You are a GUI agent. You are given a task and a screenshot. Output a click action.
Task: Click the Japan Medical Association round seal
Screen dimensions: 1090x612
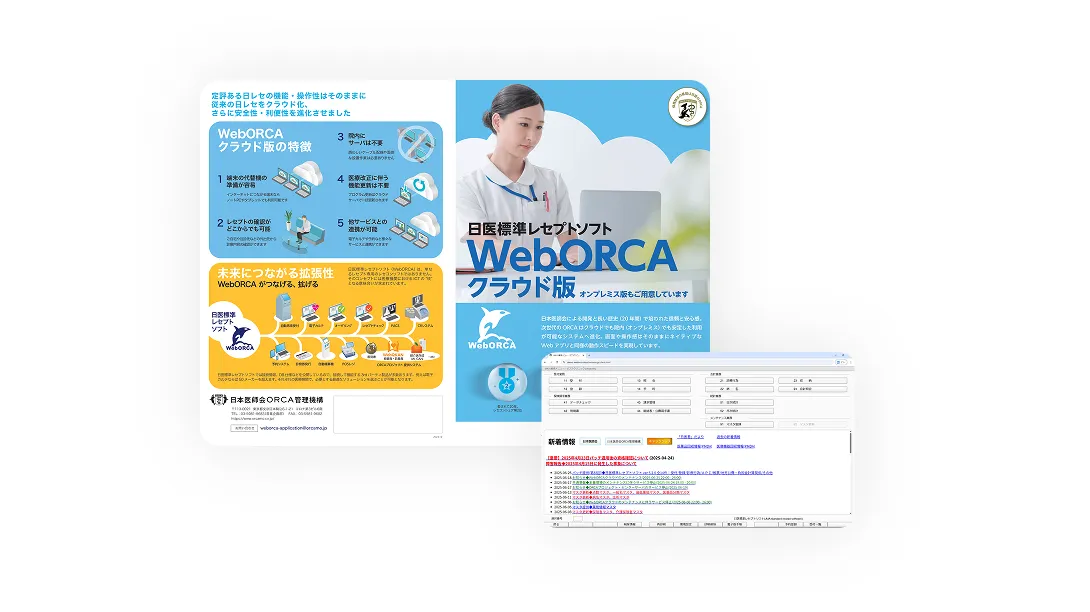687,107
